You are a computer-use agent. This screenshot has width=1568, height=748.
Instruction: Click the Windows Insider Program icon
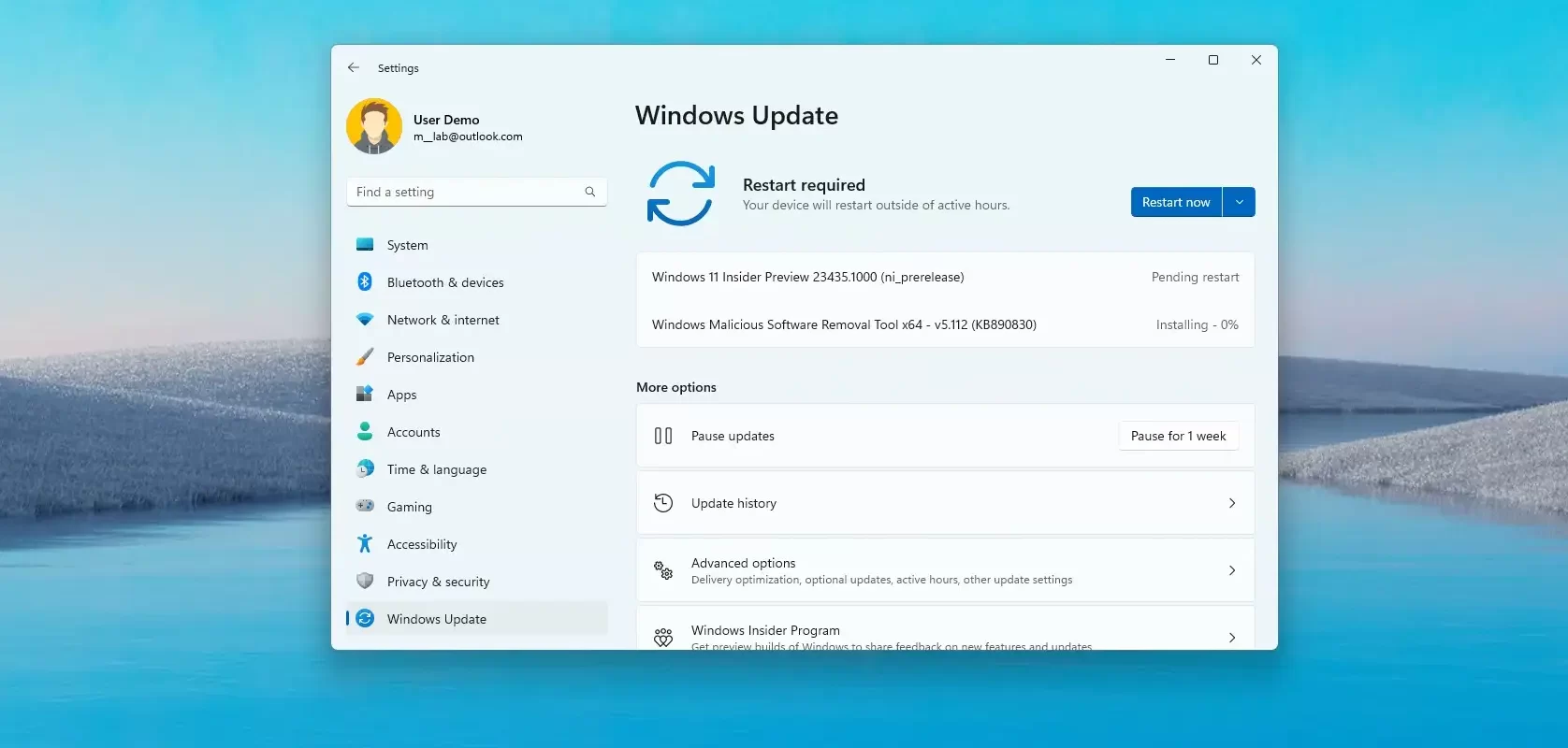(x=663, y=638)
